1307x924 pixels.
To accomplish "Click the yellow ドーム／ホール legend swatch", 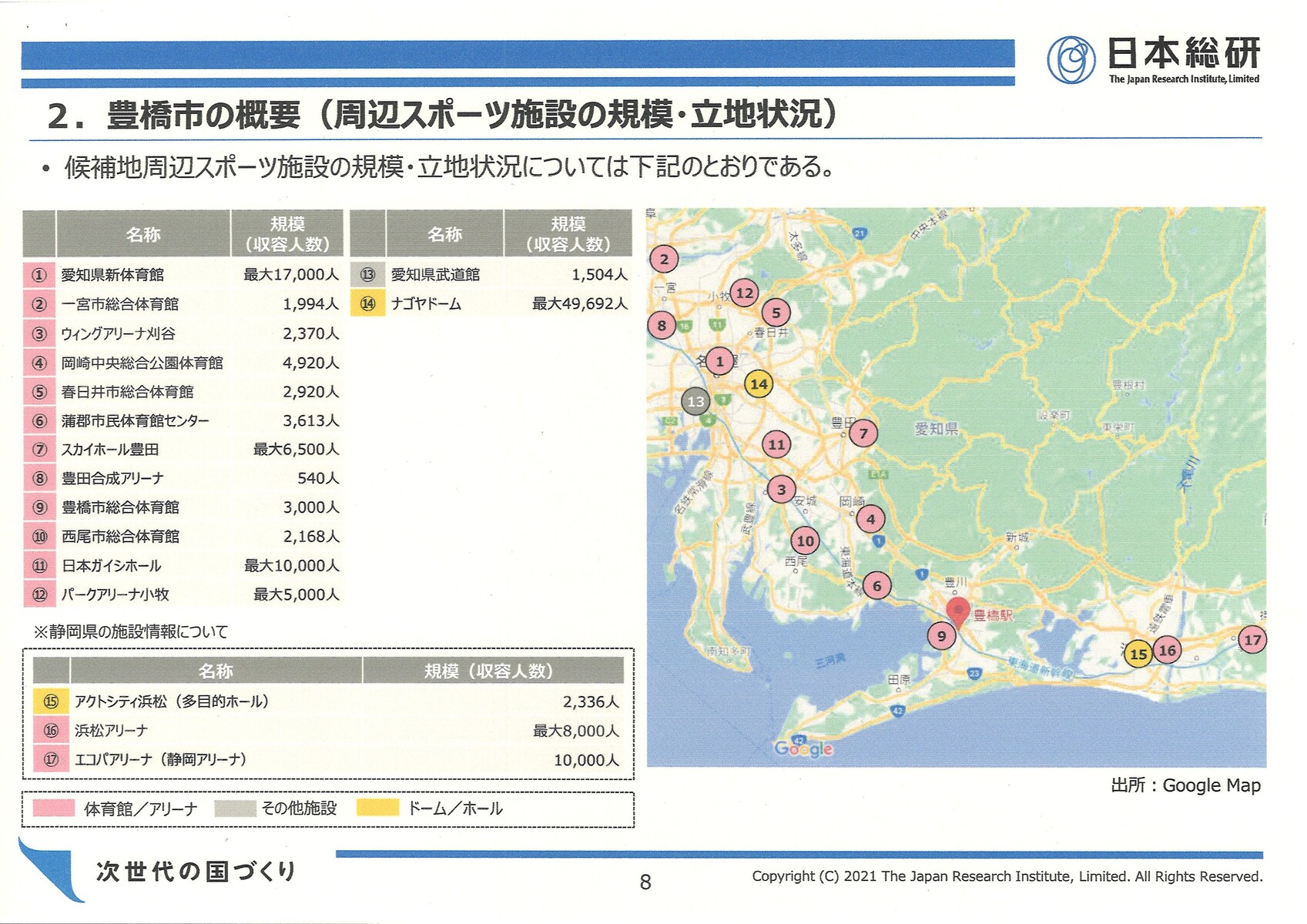I will click(x=378, y=808).
